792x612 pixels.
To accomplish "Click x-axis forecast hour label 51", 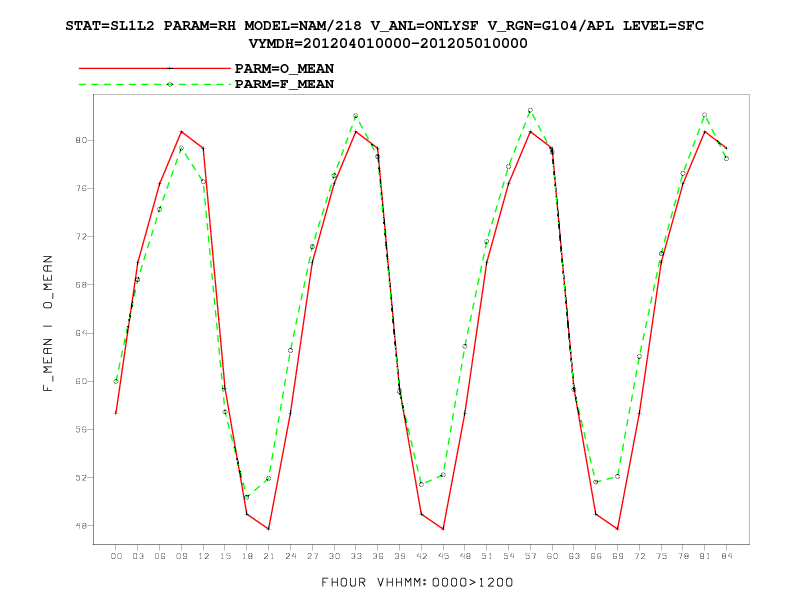I will click(x=487, y=556).
